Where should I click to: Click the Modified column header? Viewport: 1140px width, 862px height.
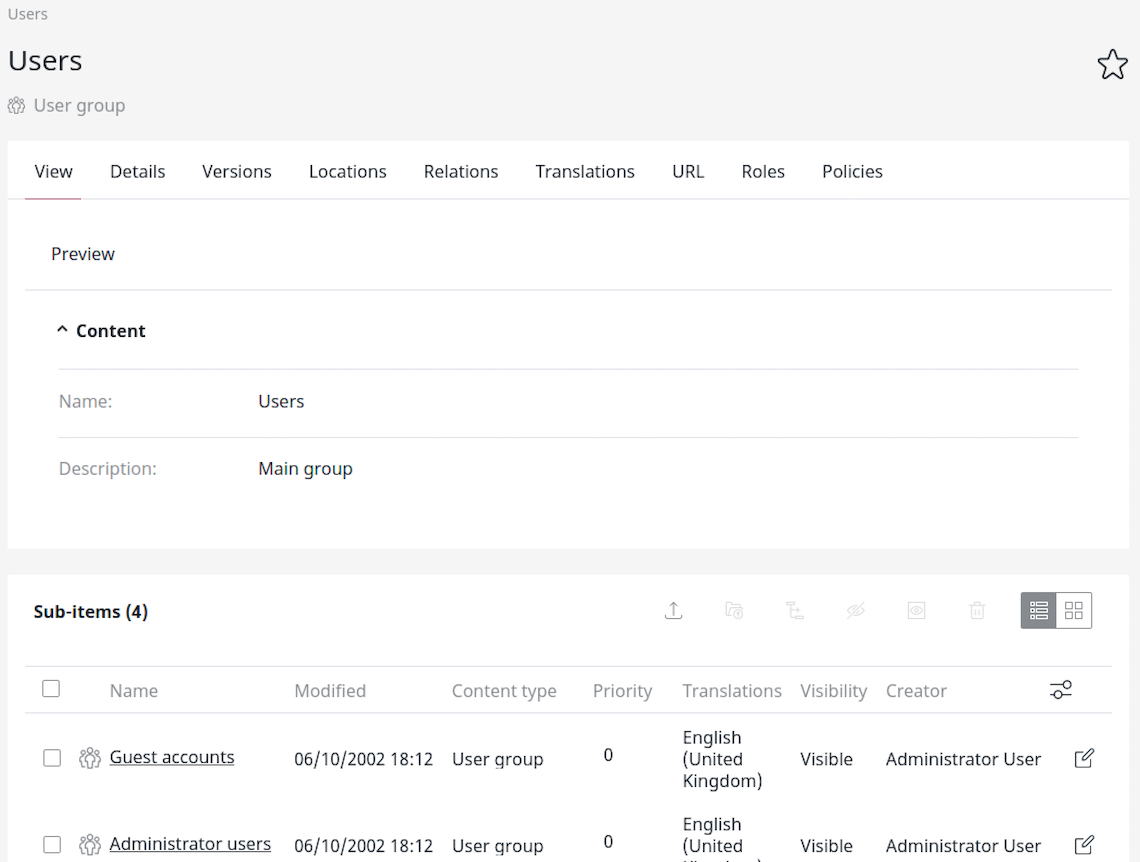tap(330, 690)
